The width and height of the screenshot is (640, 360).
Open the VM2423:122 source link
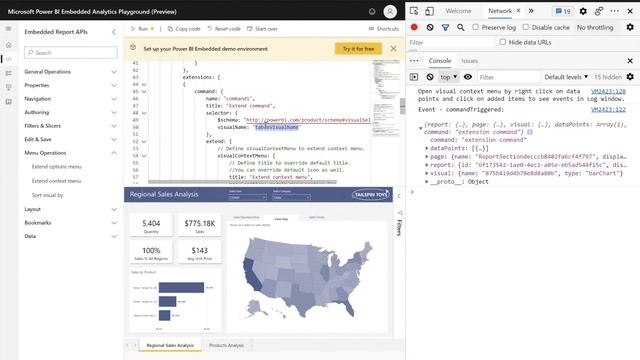click(x=608, y=109)
